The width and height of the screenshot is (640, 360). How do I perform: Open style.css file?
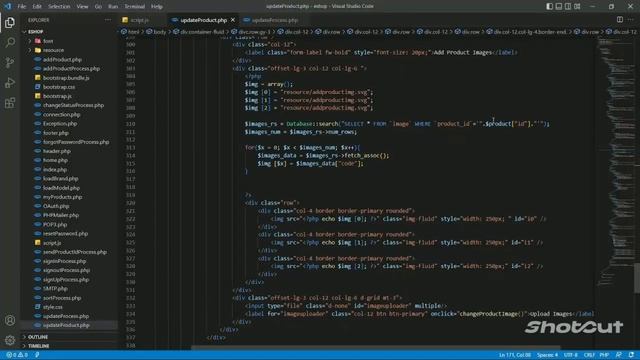coord(53,307)
